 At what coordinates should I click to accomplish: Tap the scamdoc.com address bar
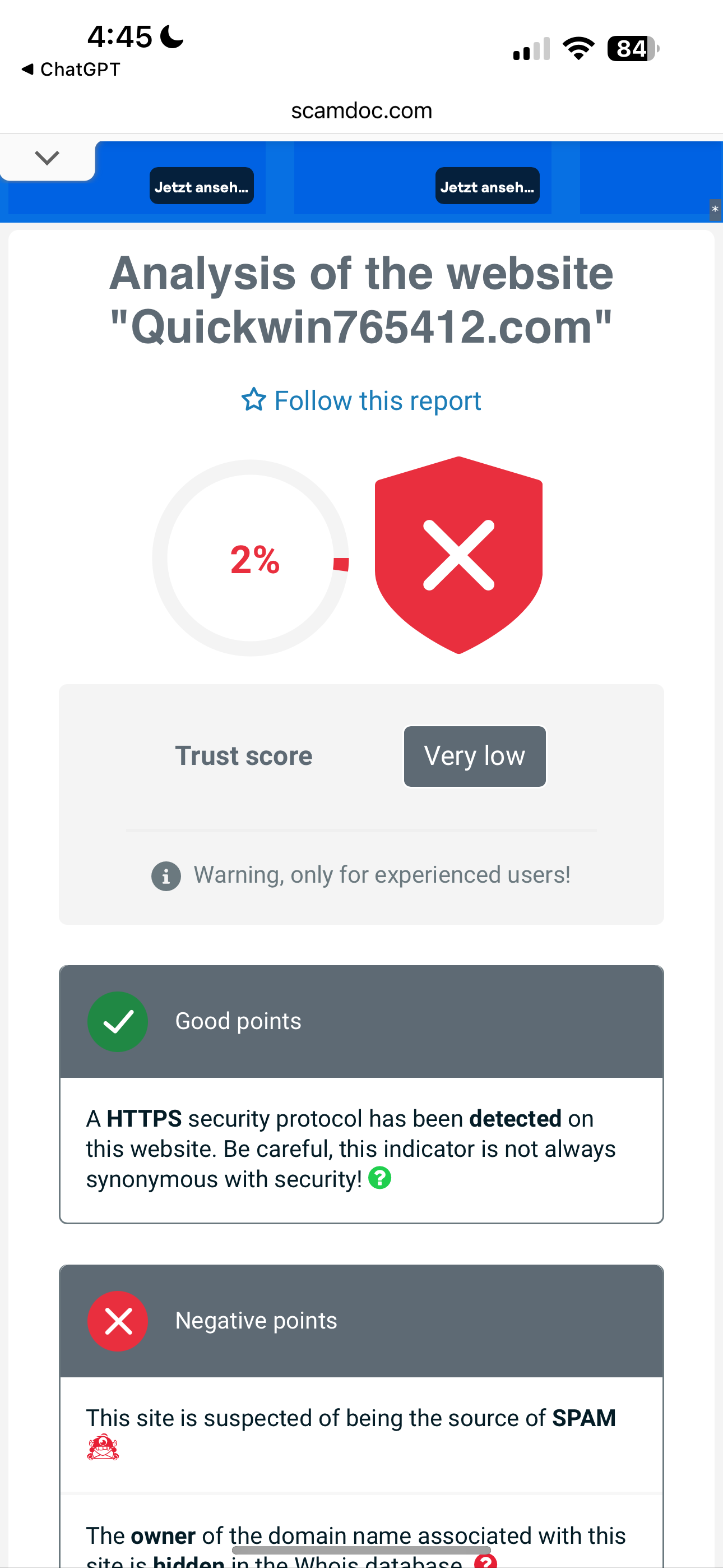tap(361, 110)
